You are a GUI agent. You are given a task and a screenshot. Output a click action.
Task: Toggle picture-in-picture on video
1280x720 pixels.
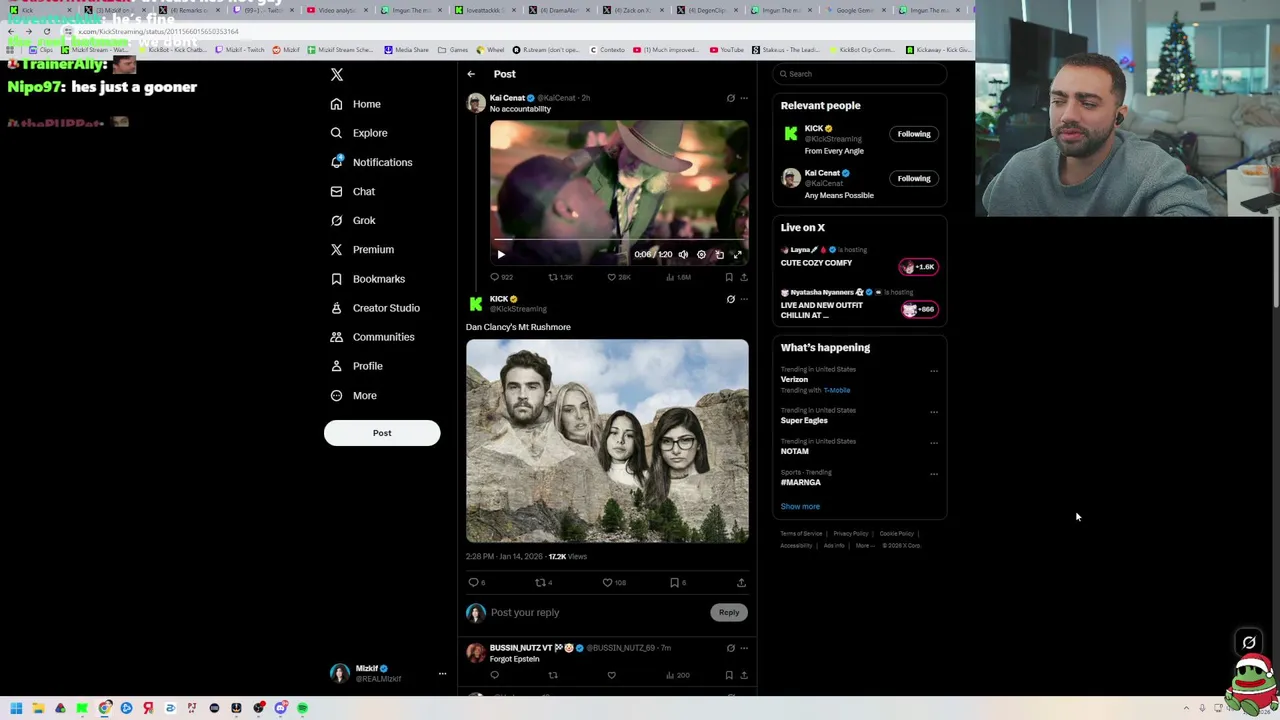[719, 254]
